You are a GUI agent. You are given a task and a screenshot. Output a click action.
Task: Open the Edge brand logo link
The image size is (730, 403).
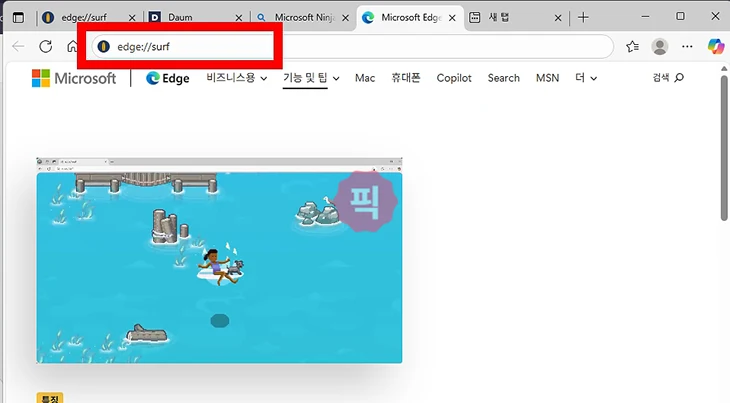[x=168, y=78]
